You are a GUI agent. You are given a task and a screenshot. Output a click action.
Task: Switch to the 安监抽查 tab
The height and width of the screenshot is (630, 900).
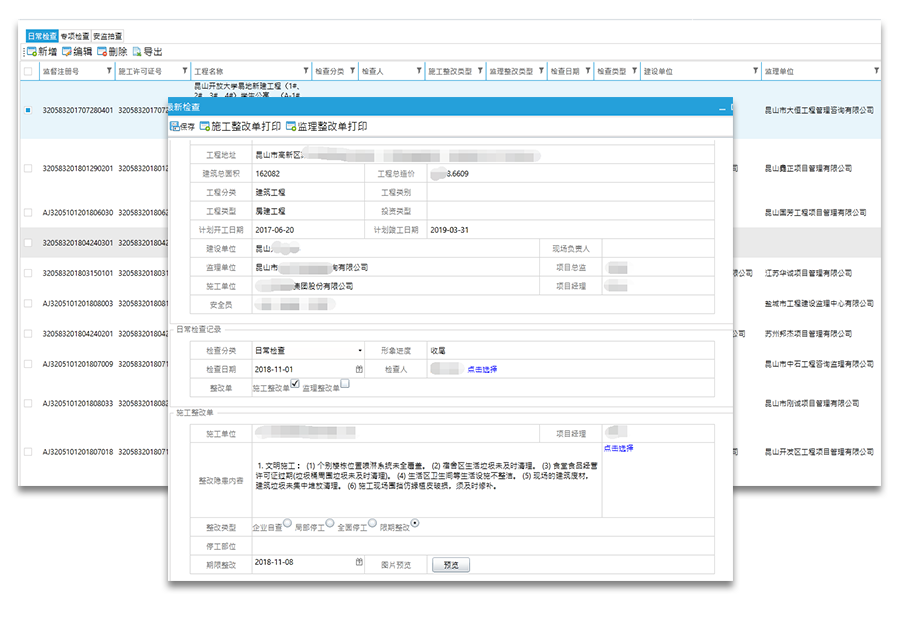(108, 36)
